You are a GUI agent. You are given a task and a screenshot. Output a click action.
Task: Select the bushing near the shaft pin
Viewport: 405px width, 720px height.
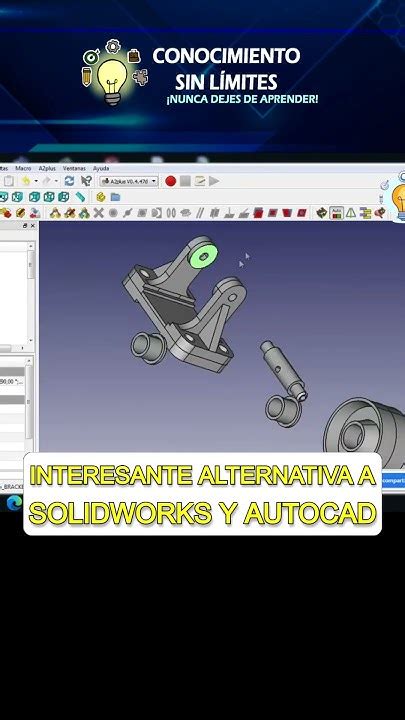[x=282, y=409]
